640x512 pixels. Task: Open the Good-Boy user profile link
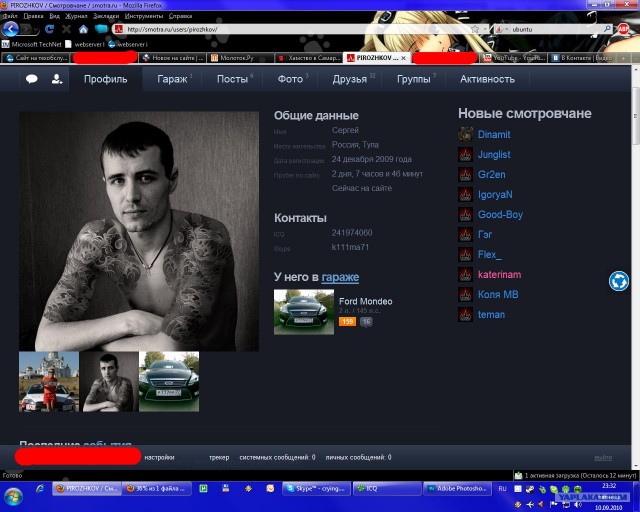point(500,214)
